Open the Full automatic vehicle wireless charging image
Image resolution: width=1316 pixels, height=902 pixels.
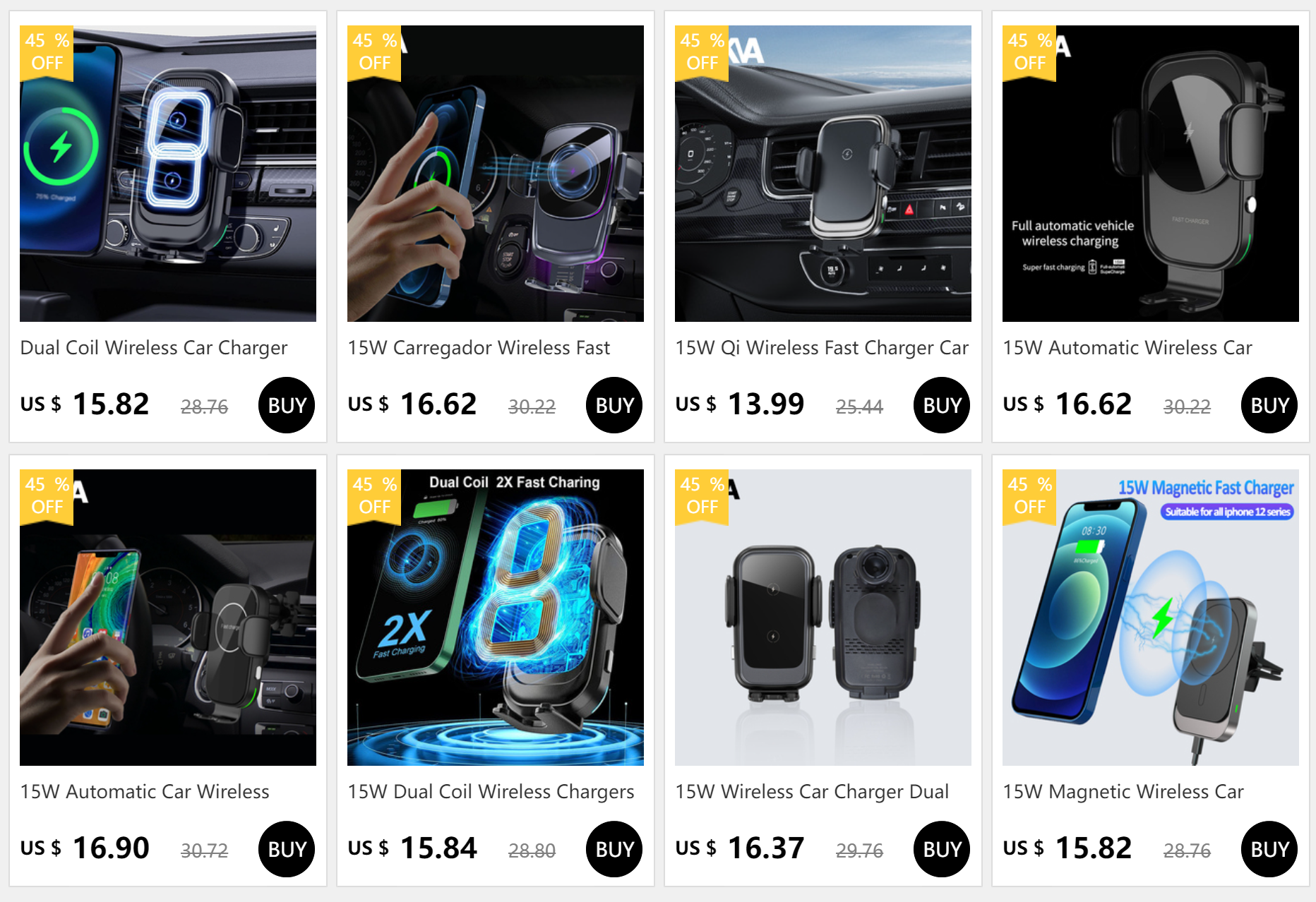click(1151, 174)
